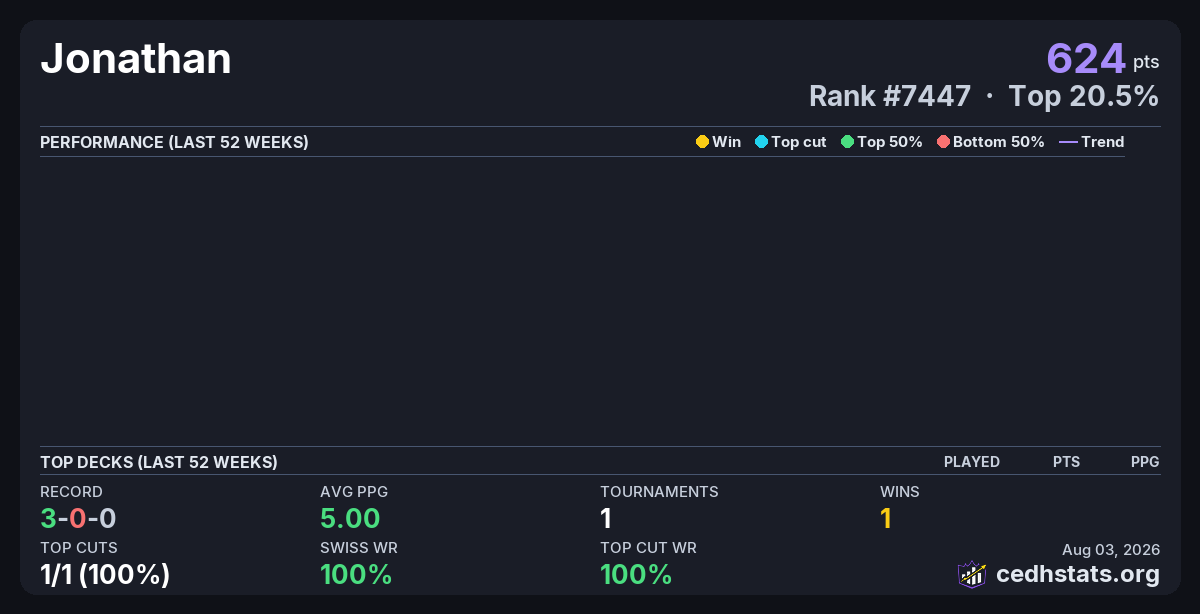Click the 3-0-0 record value
The width and height of the screenshot is (1200, 614).
point(78,518)
